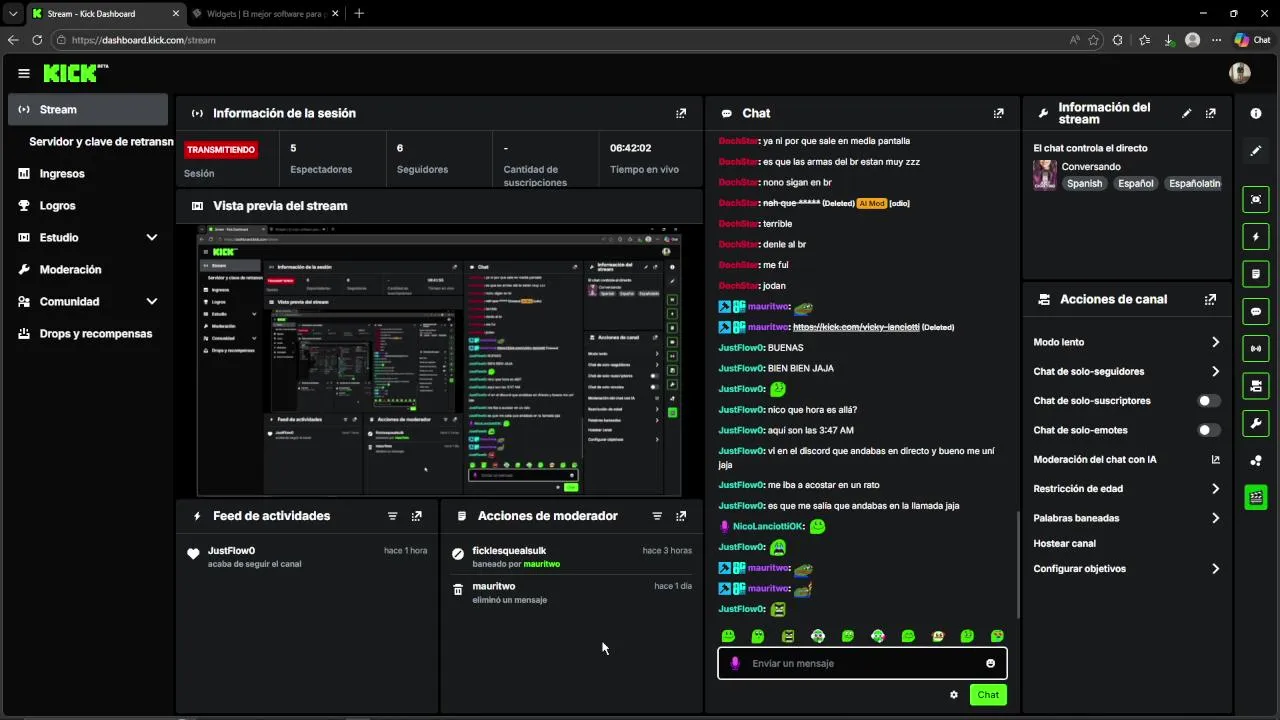Insert the first green blob emote
The height and width of the screenshot is (720, 1280).
(x=728, y=636)
